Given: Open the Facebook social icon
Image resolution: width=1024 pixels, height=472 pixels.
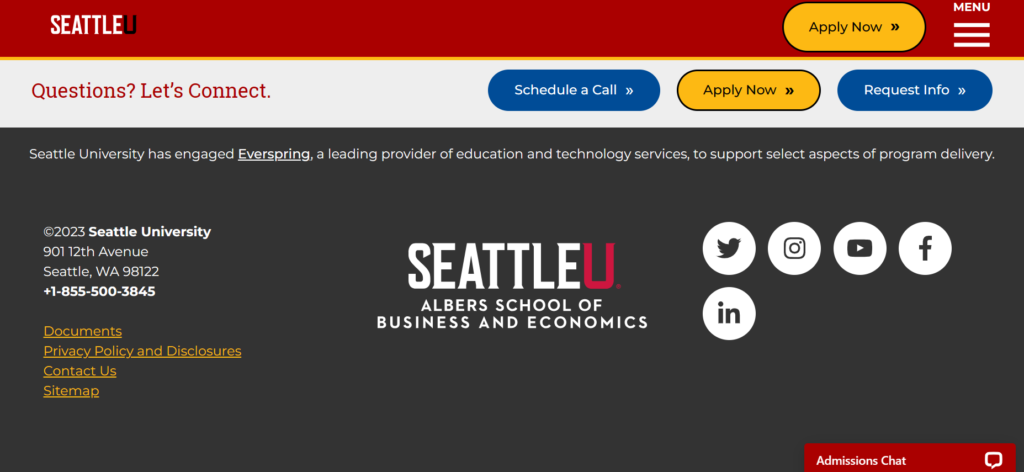Looking at the screenshot, I should click(x=925, y=248).
